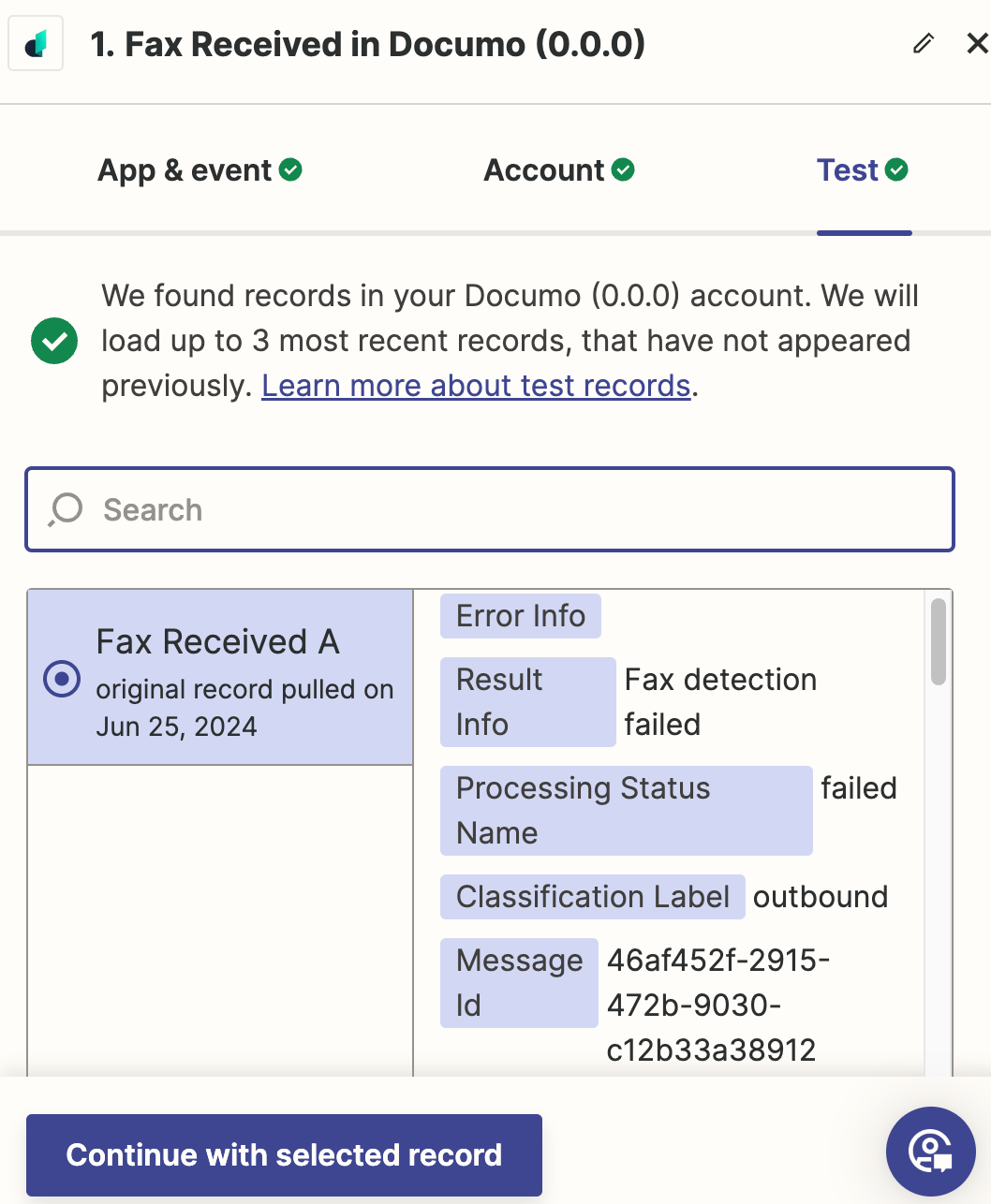Viewport: 991px width, 1204px height.
Task: Click the Fax Received A record title
Action: [217, 641]
